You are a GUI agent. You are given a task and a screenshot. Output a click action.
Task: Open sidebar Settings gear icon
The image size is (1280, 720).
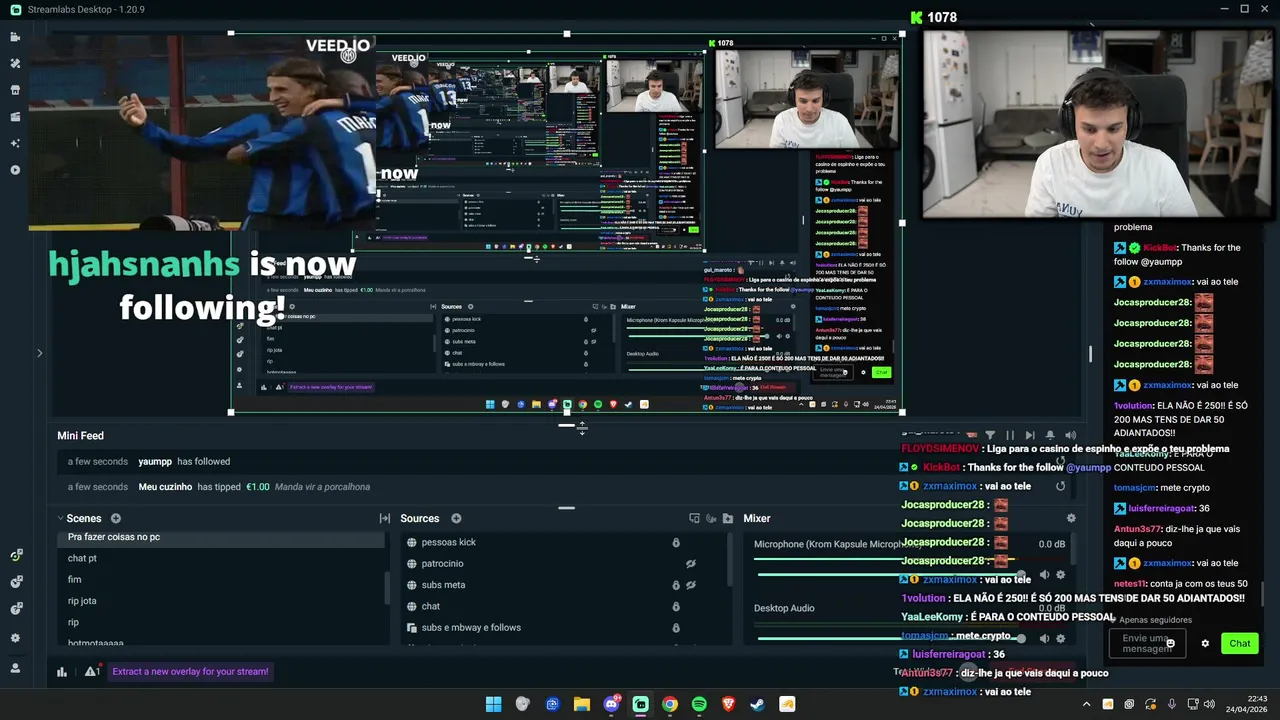pos(15,638)
